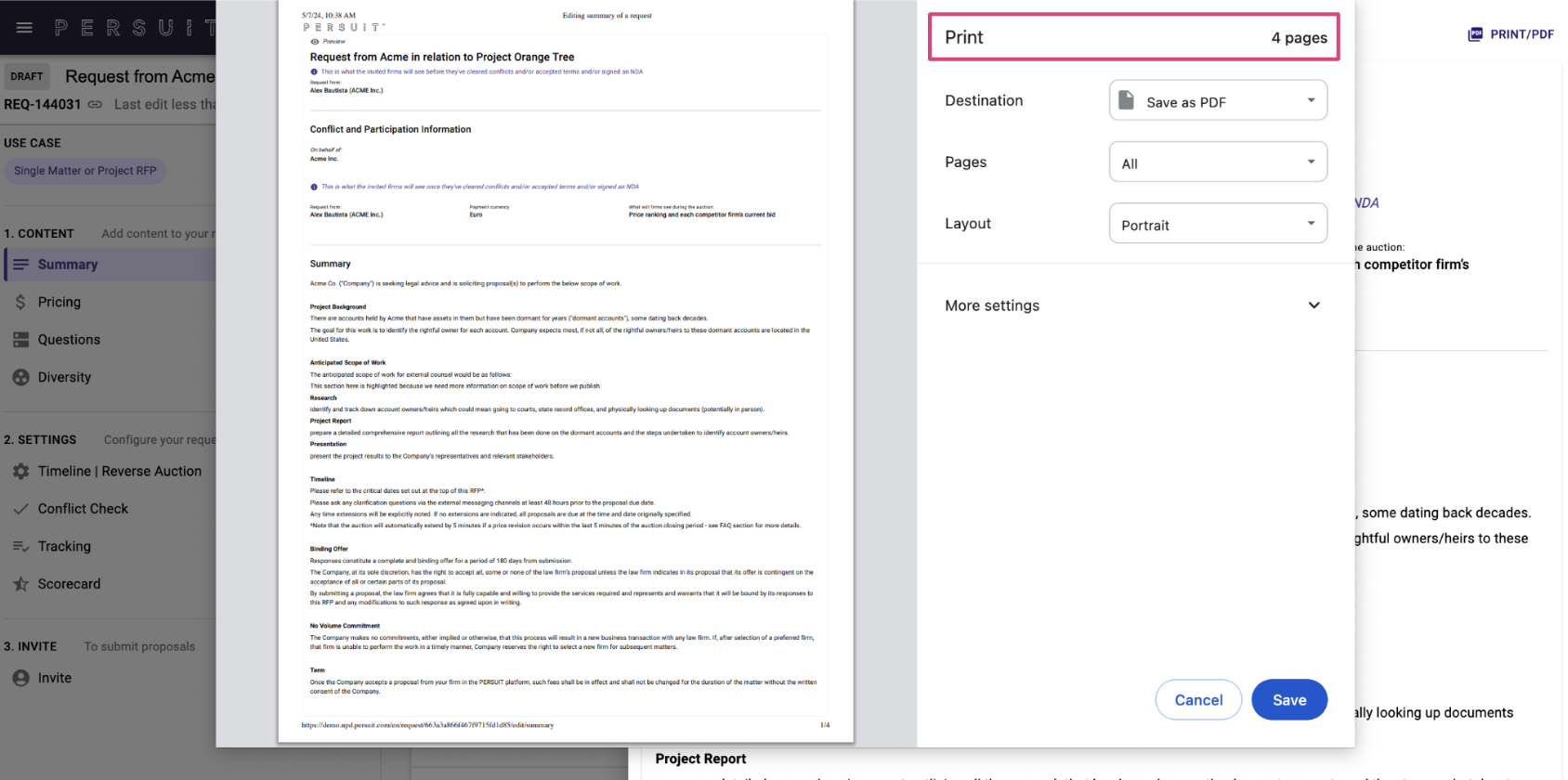Cancel the print dialog
Viewport: 1568px width, 780px height.
pyautogui.click(x=1198, y=700)
